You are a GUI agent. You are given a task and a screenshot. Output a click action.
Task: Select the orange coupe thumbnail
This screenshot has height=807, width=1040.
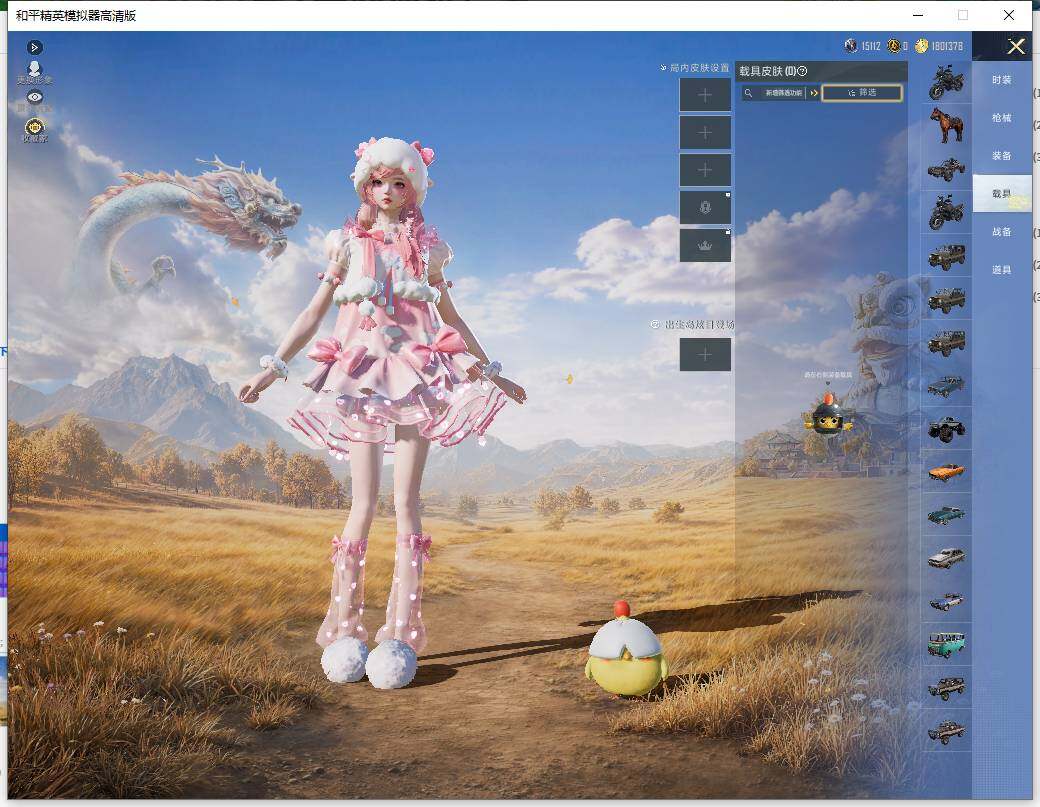tap(946, 472)
